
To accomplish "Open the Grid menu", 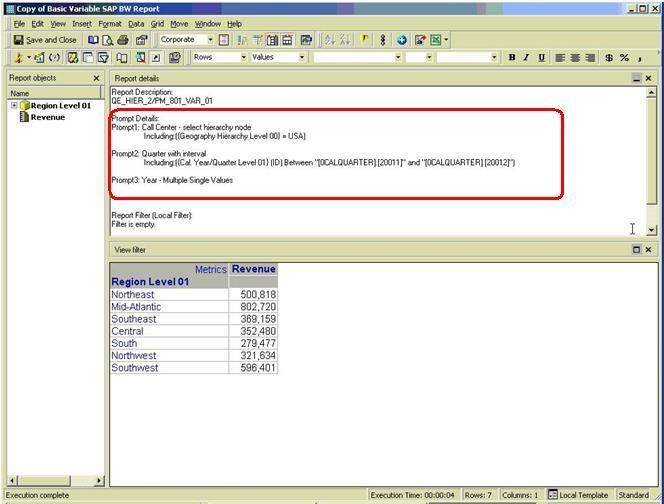I will click(157, 23).
